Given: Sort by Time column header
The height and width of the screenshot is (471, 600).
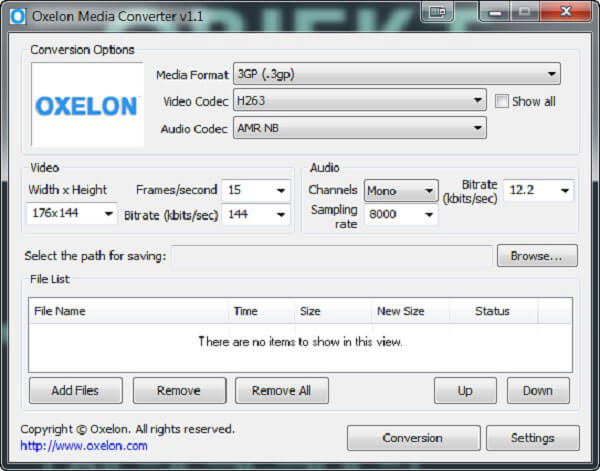Looking at the screenshot, I should point(262,311).
